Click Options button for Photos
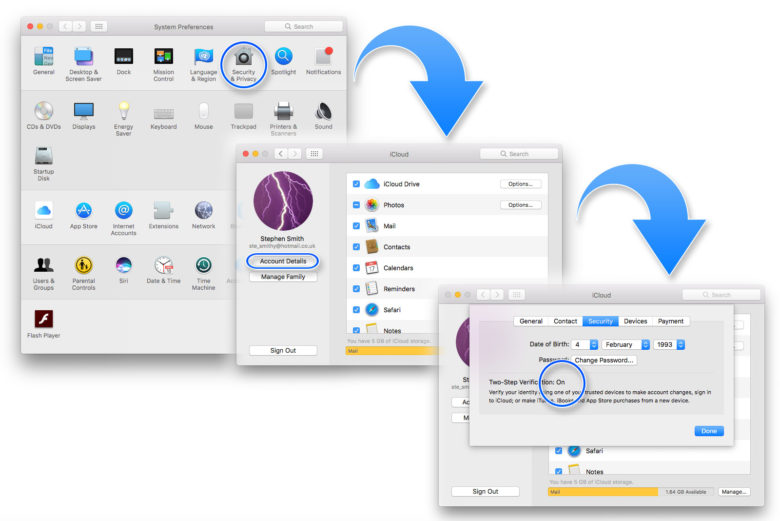The width and height of the screenshot is (780, 521). 520,205
